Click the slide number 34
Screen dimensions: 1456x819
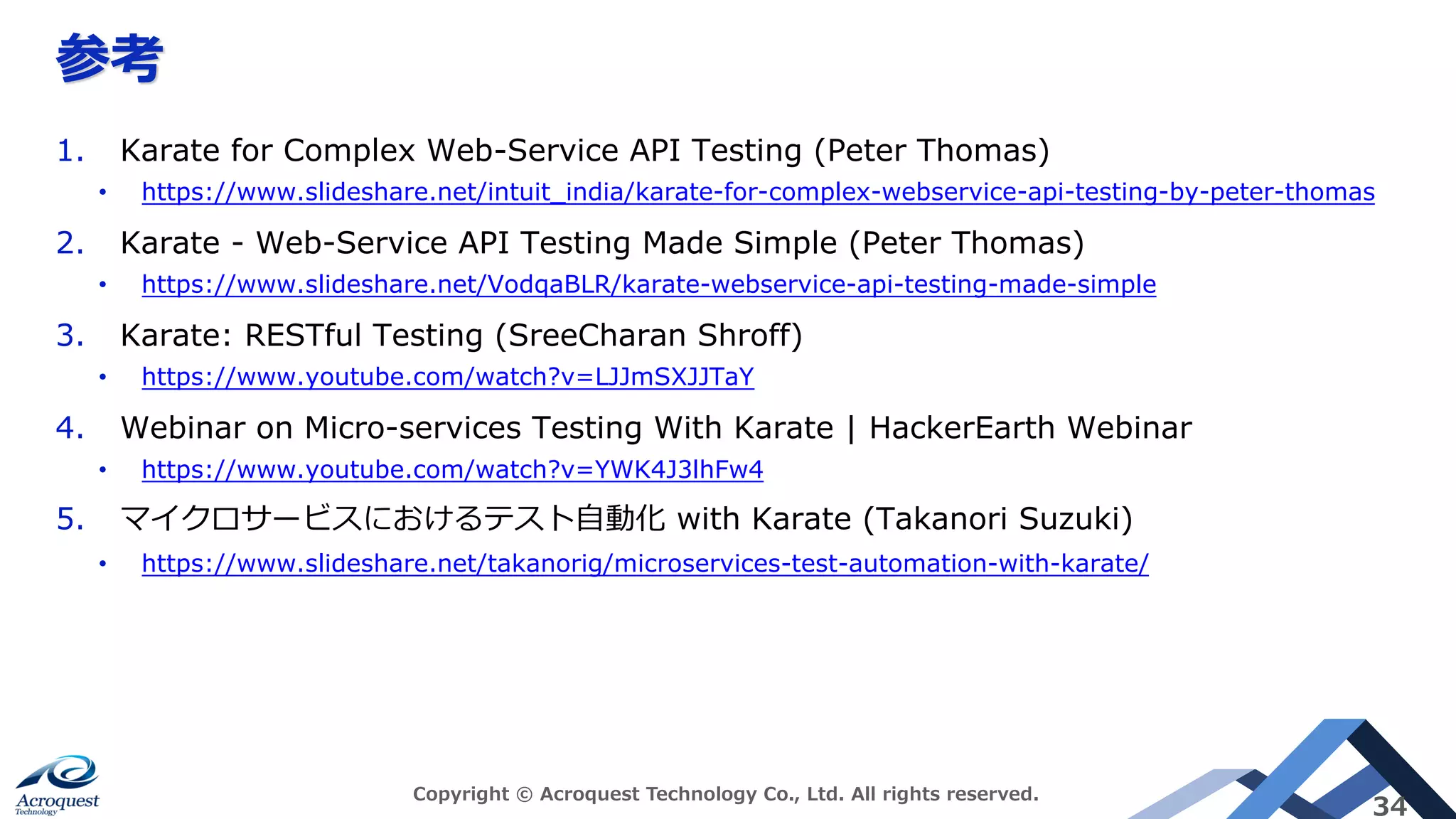1389,806
